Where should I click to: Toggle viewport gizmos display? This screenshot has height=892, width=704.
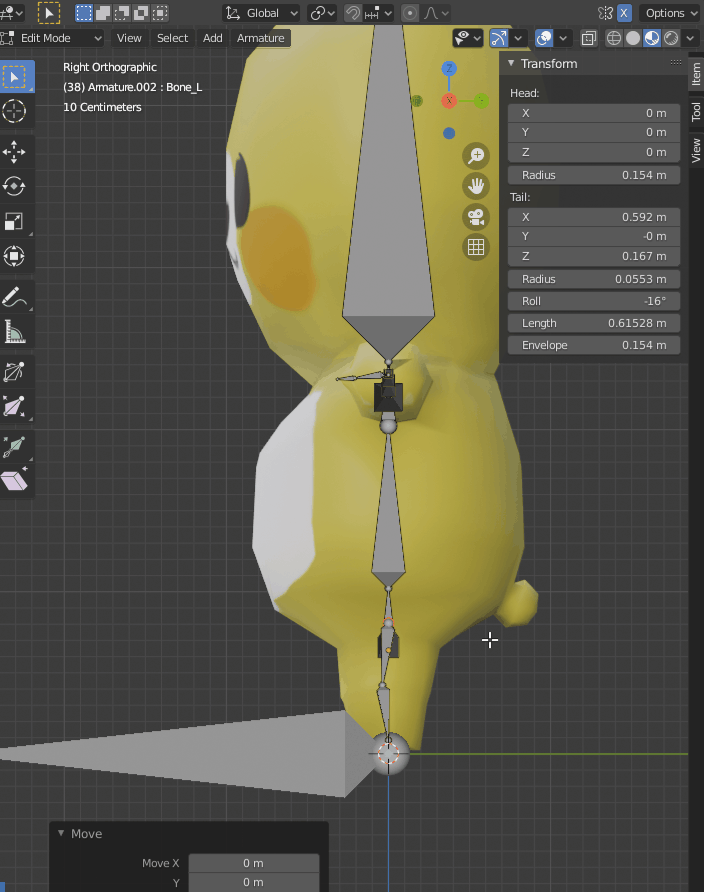pos(499,38)
